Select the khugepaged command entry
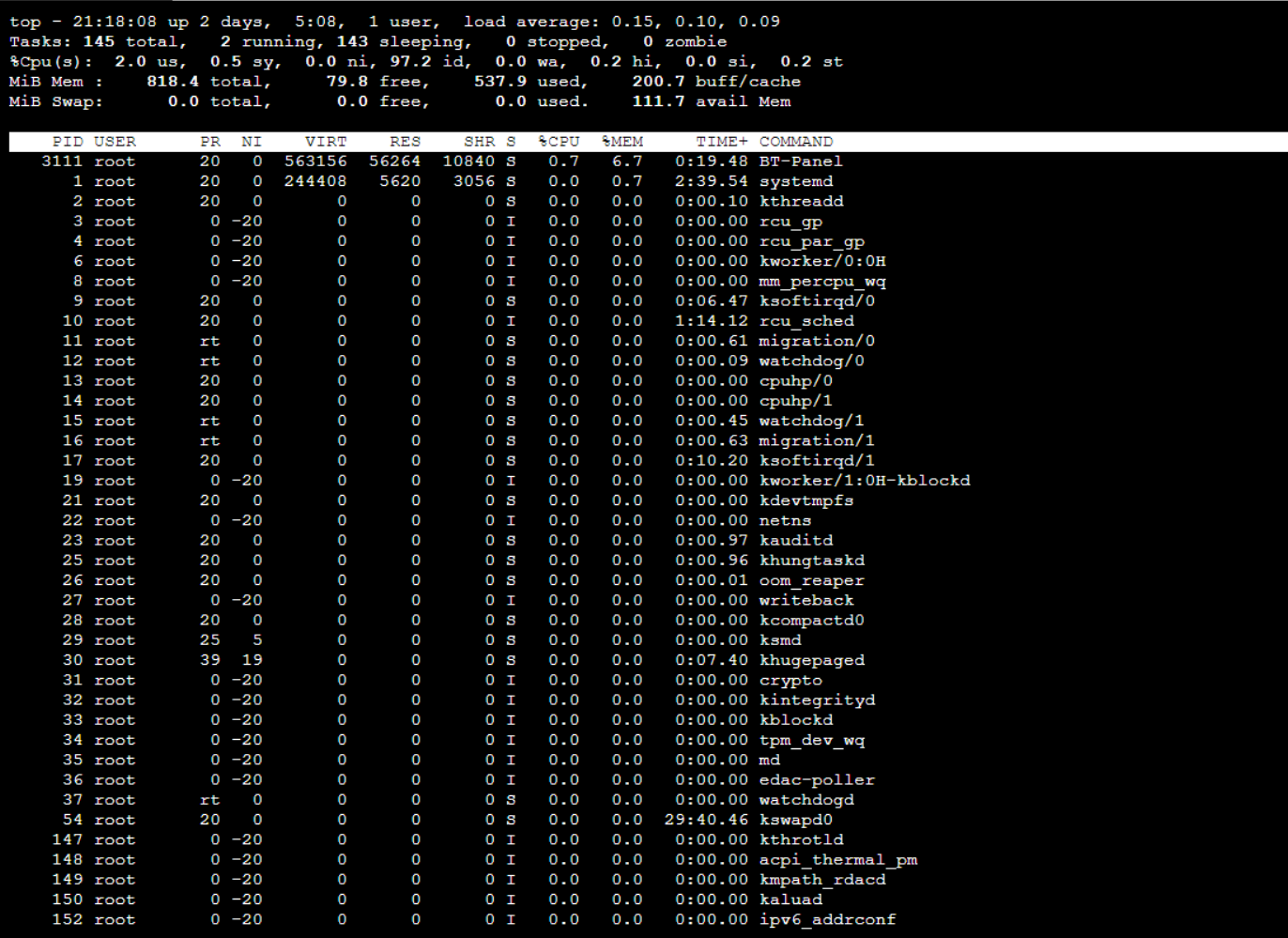The image size is (1288, 938). point(812,660)
